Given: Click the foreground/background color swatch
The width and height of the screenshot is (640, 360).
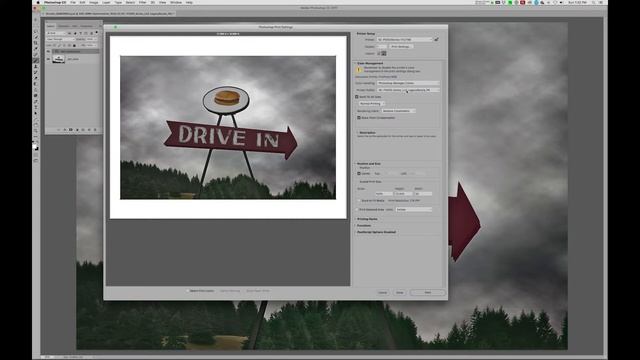Looking at the screenshot, I should click(36, 147).
